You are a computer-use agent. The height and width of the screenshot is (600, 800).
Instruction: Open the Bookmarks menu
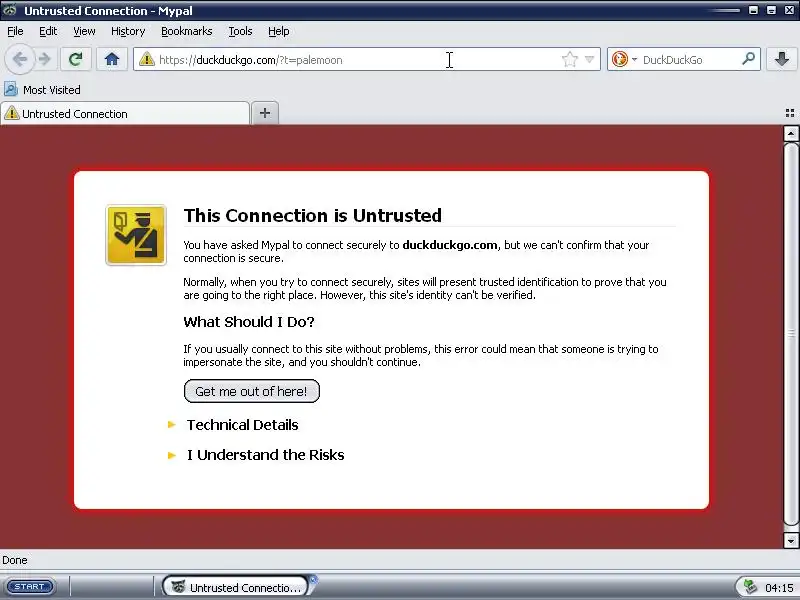click(187, 31)
